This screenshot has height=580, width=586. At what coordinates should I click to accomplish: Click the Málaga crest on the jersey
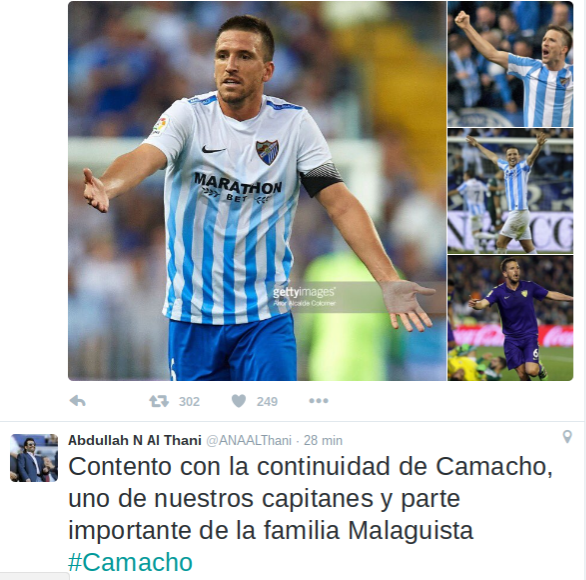pos(267,152)
